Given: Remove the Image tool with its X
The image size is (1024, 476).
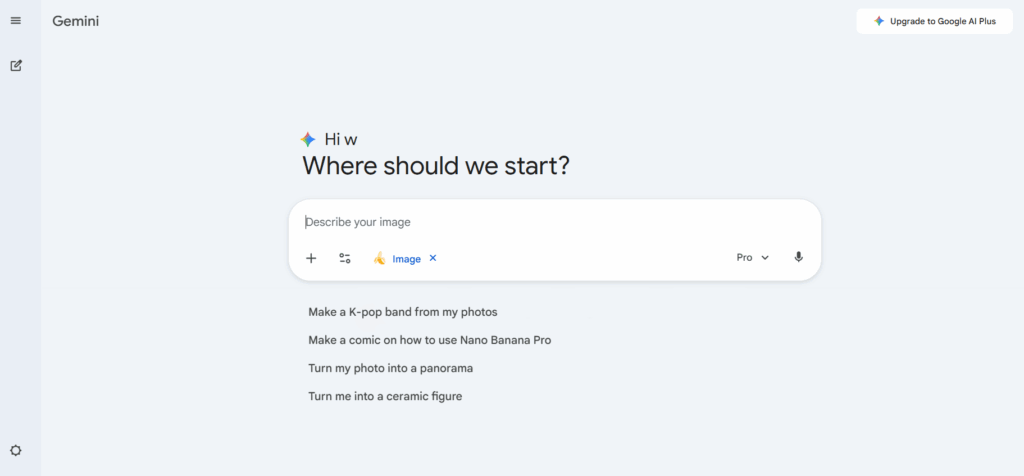Looking at the screenshot, I should (433, 258).
